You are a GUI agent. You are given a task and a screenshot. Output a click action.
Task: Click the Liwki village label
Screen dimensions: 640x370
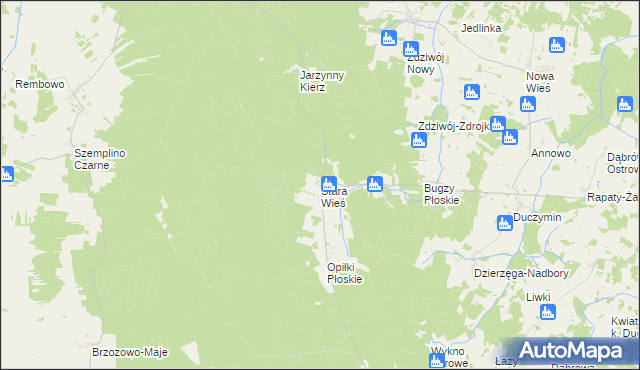(538, 297)
